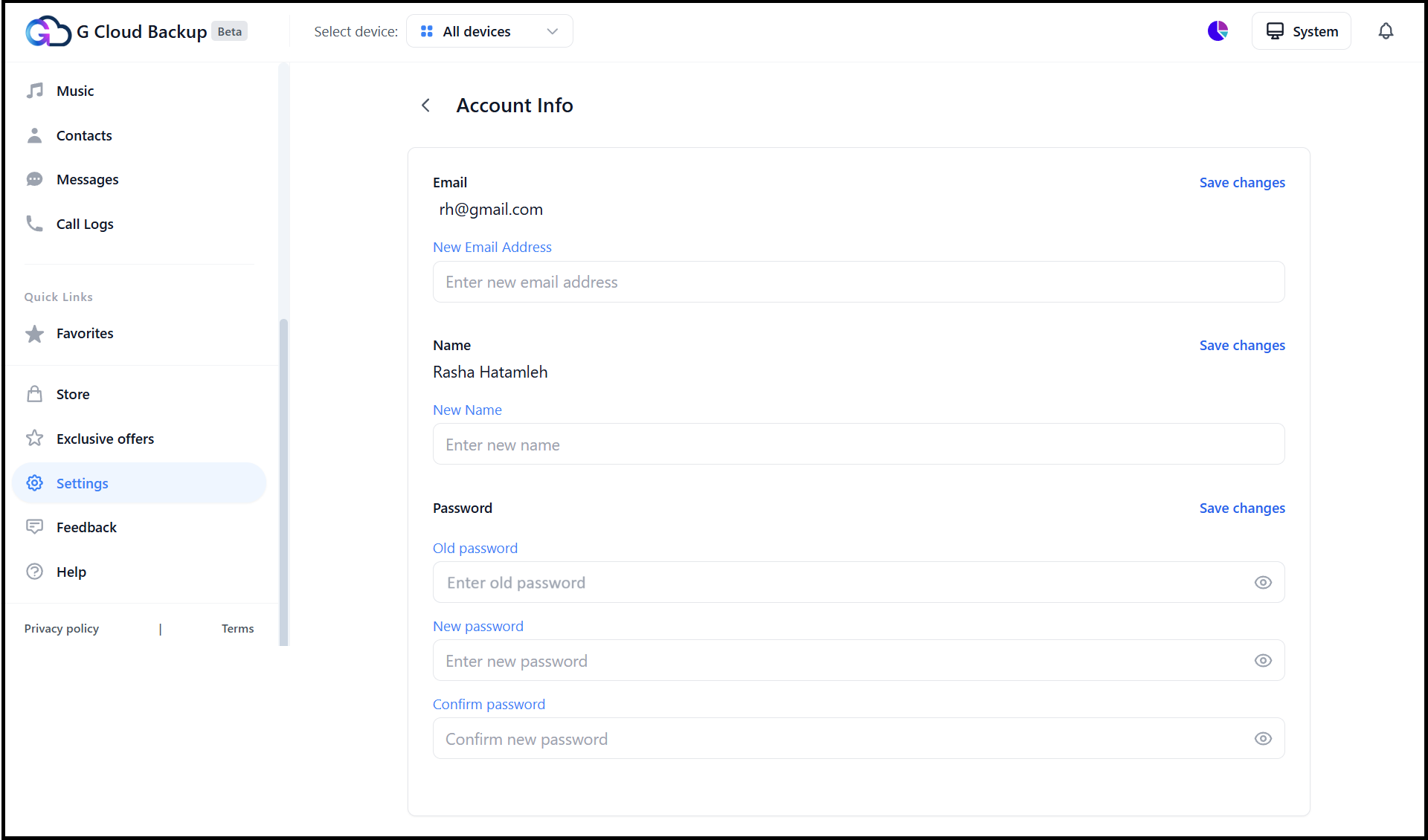View Call Logs backups
This screenshot has height=840, width=1428.
pos(85,223)
